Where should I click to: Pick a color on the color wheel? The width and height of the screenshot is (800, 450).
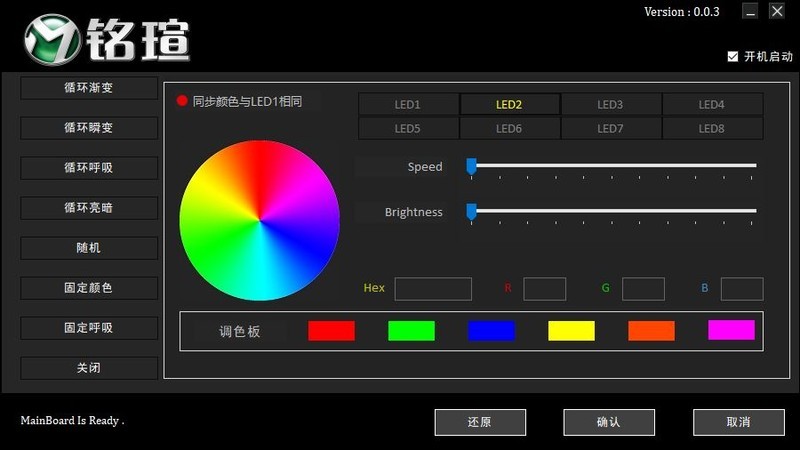tap(259, 220)
